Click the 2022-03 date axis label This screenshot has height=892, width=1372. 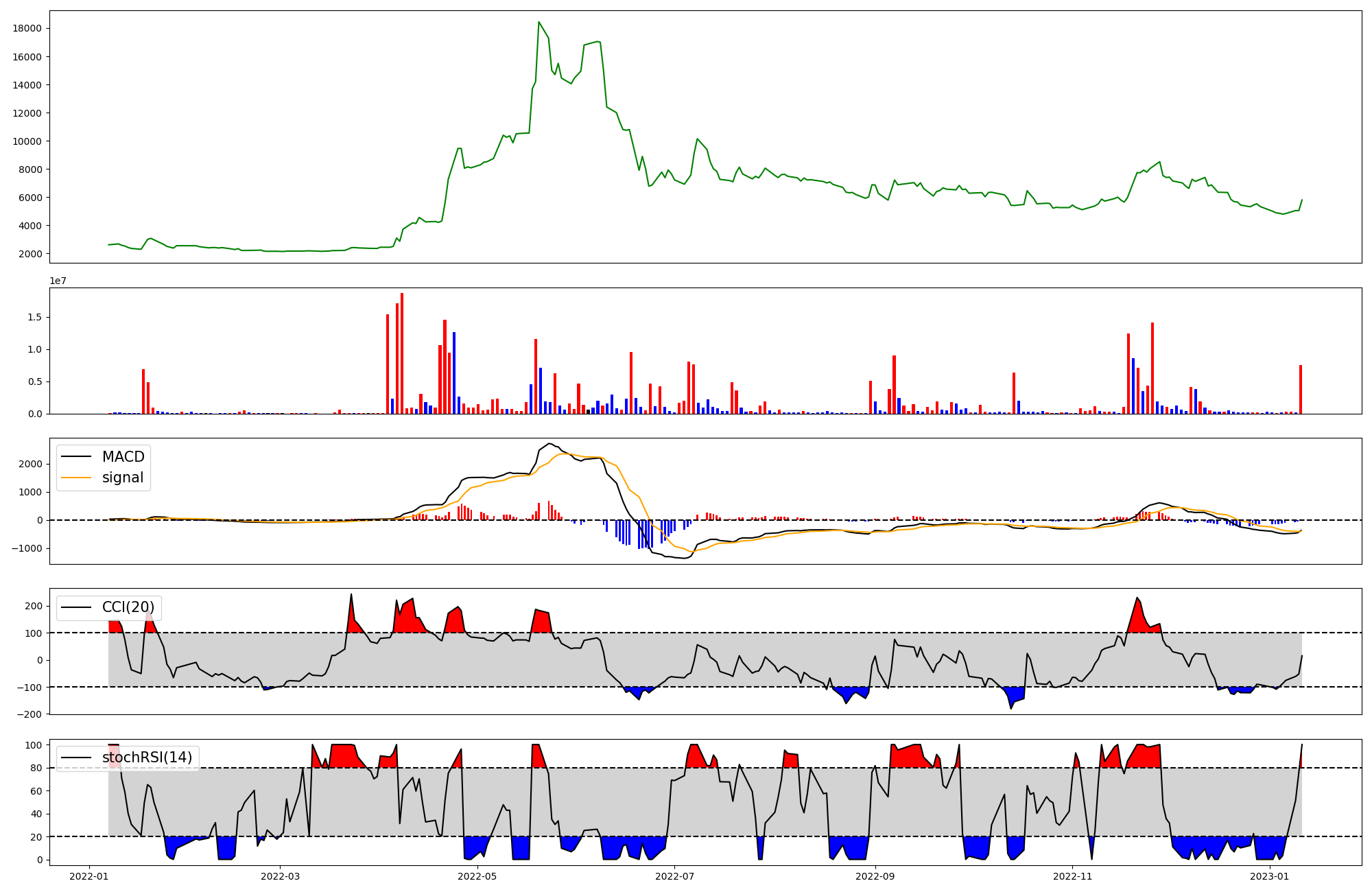point(281,876)
